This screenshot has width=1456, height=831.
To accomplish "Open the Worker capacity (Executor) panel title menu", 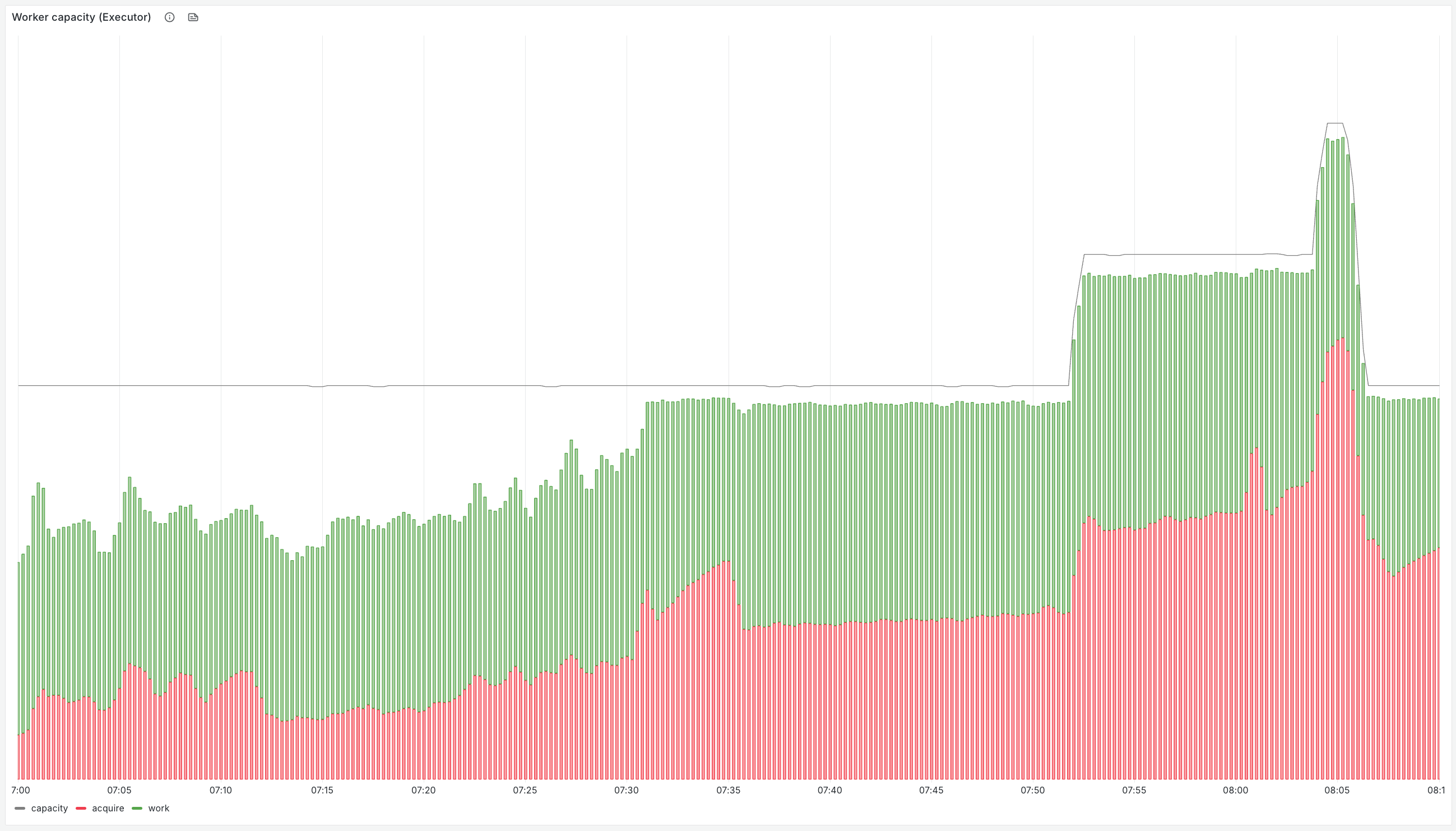I will click(x=81, y=17).
